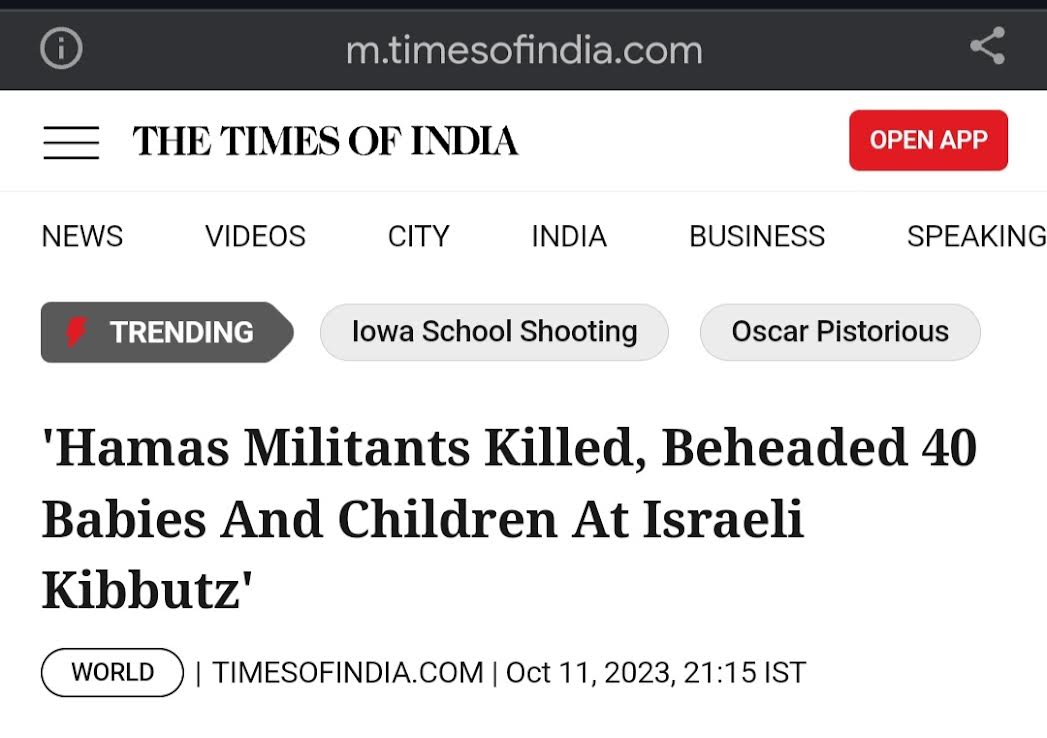The height and width of the screenshot is (738, 1047).
Task: Click the Oct 11, 2023 timestamp
Action: point(656,673)
